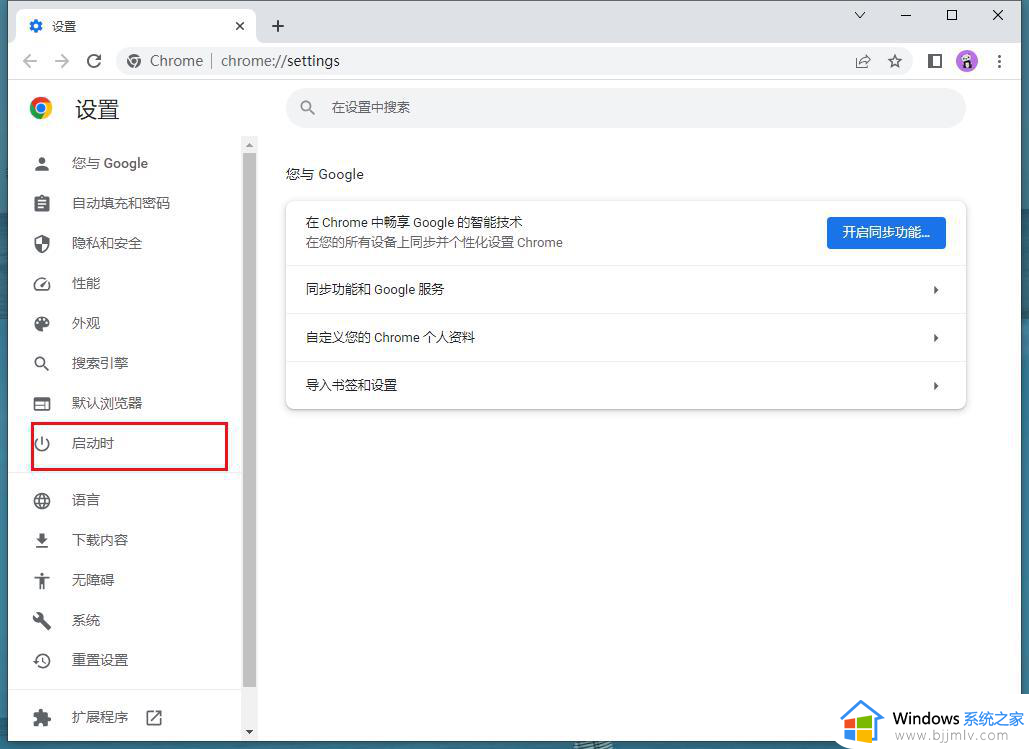Click the download icon for 下载内容
Image resolution: width=1029 pixels, height=749 pixels.
pyautogui.click(x=42, y=541)
